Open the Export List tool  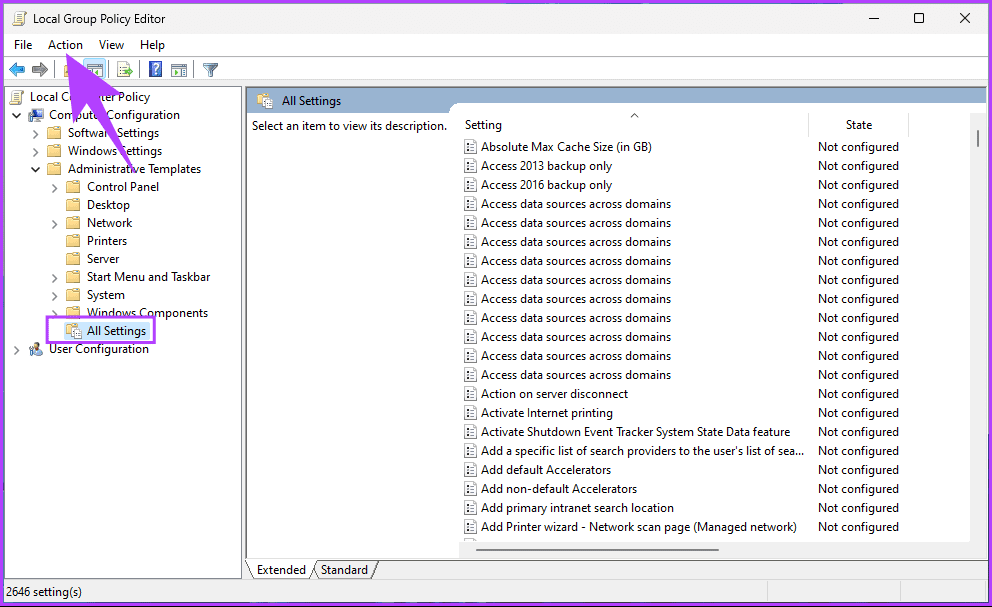(124, 69)
